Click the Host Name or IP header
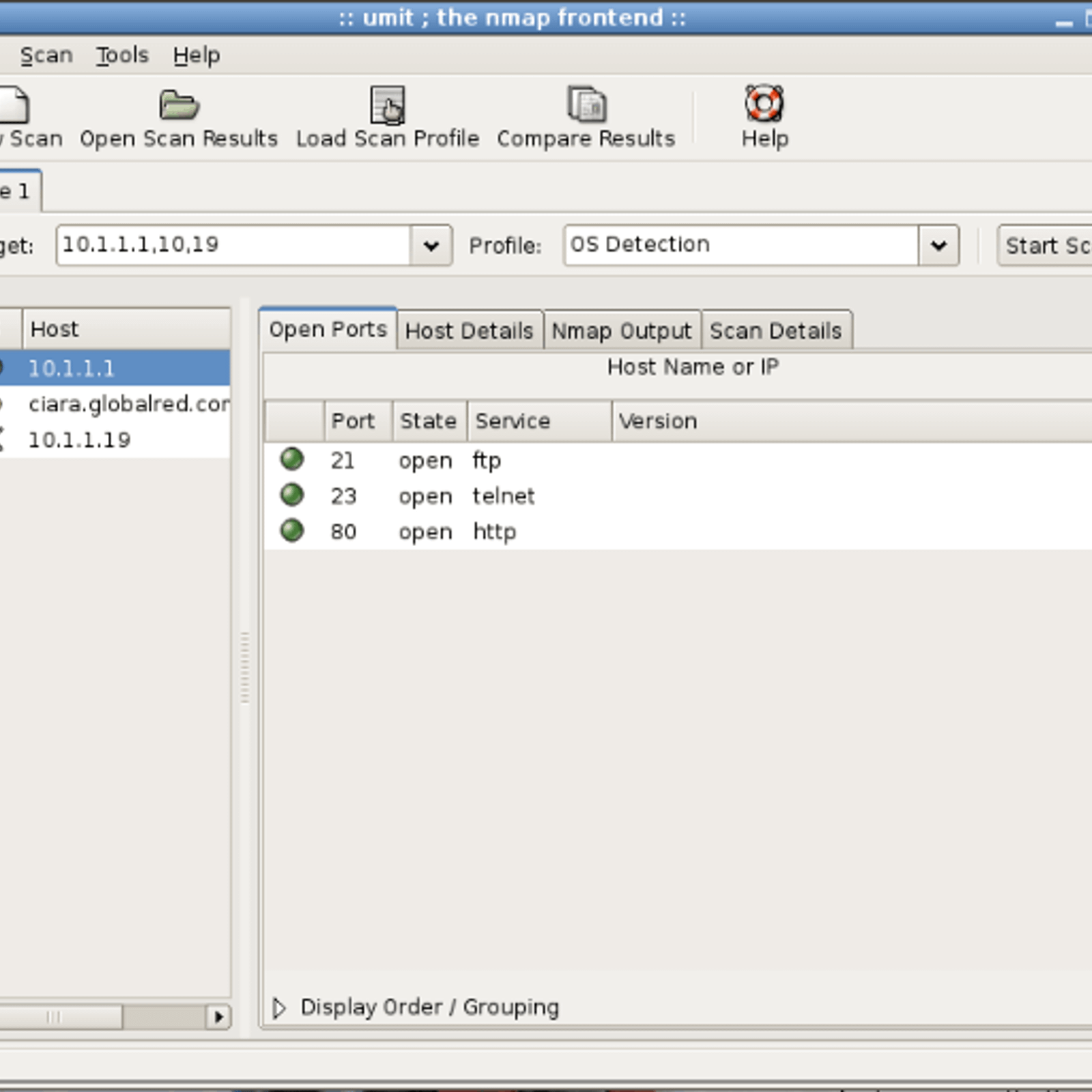The width and height of the screenshot is (1092, 1092). (x=693, y=367)
